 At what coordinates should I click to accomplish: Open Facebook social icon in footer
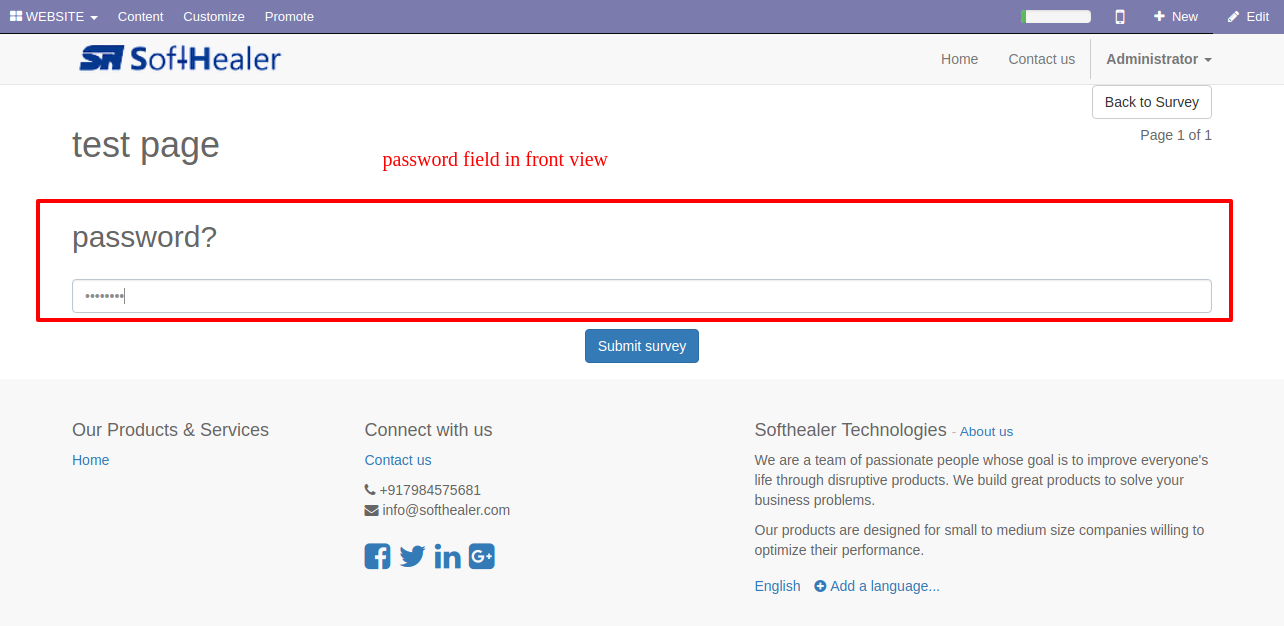click(x=377, y=557)
